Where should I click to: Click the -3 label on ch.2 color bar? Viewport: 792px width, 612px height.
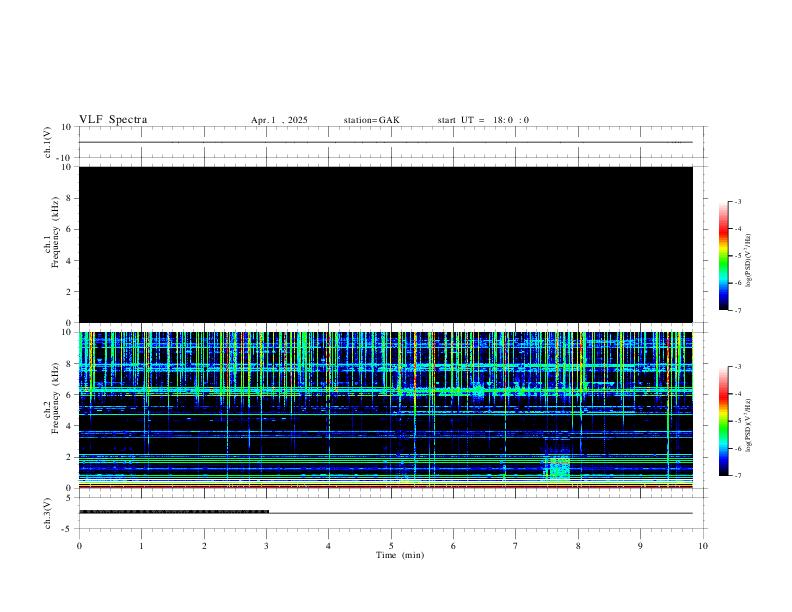[x=738, y=367]
